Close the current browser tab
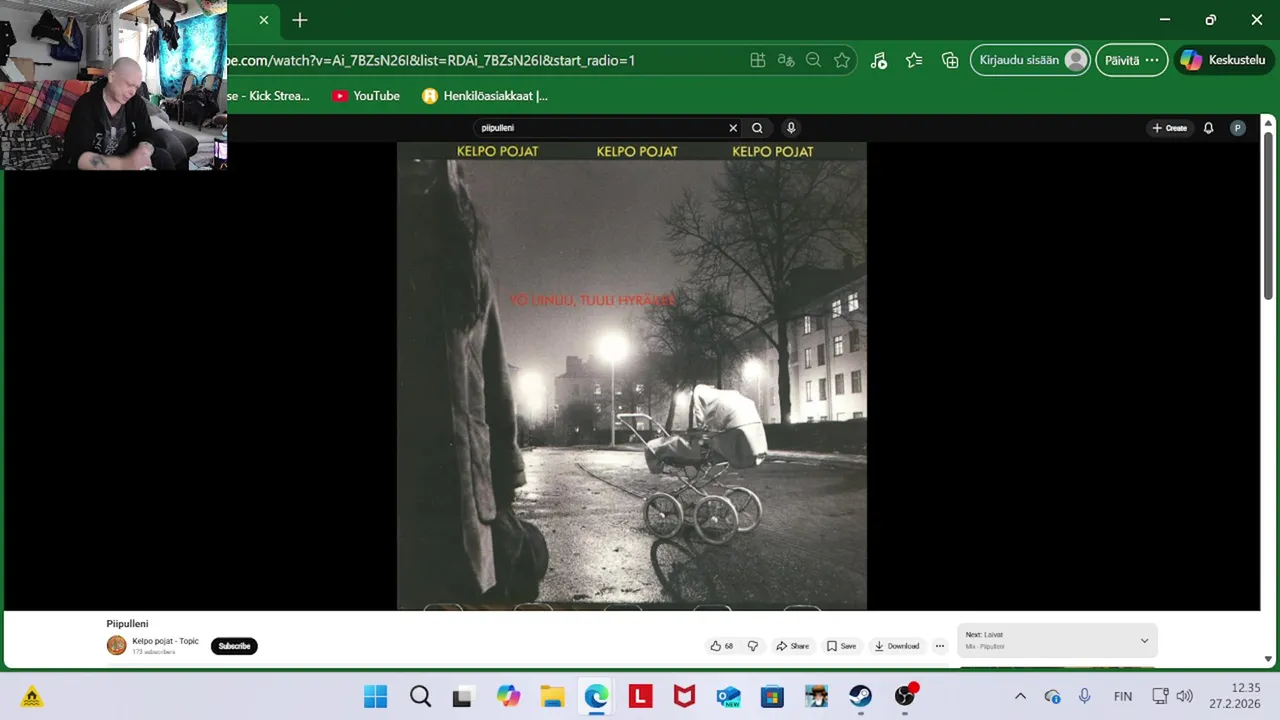The height and width of the screenshot is (720, 1280). click(x=264, y=20)
